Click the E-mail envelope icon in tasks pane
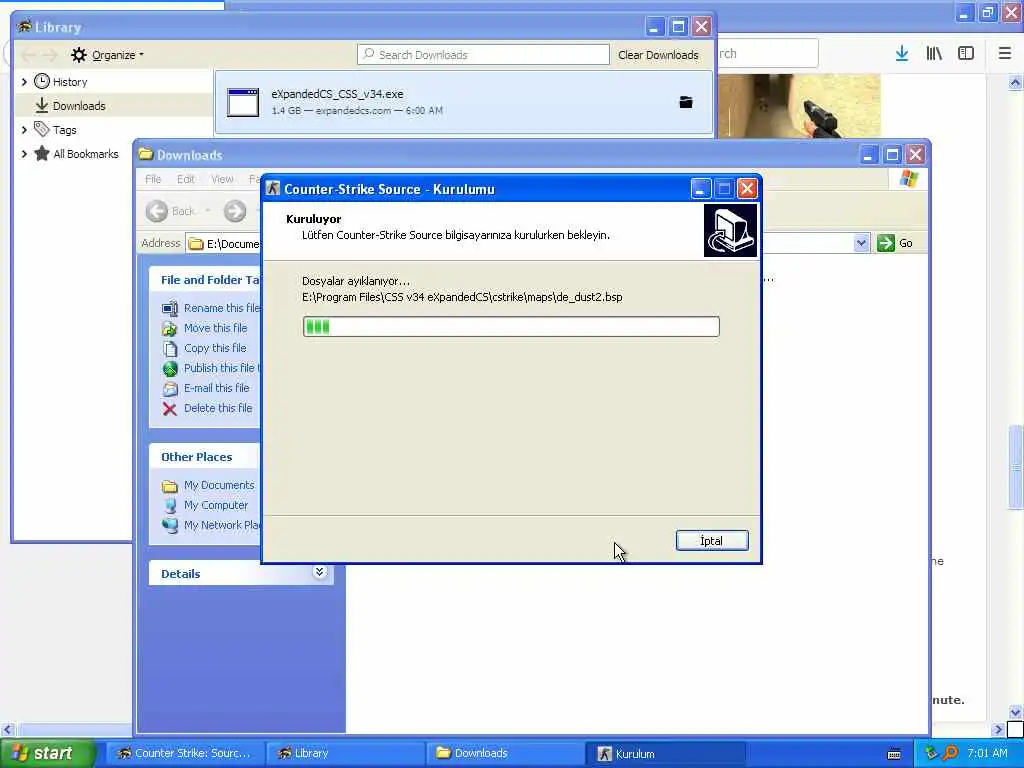The width and height of the screenshot is (1024, 768). click(170, 389)
